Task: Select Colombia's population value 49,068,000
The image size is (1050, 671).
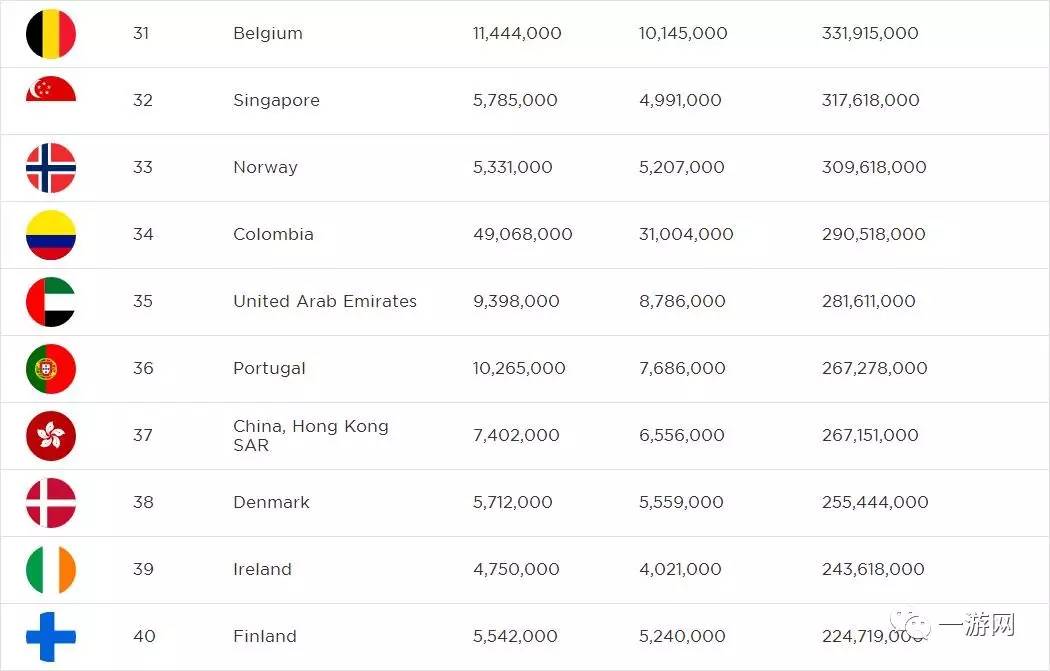Action: (522, 235)
